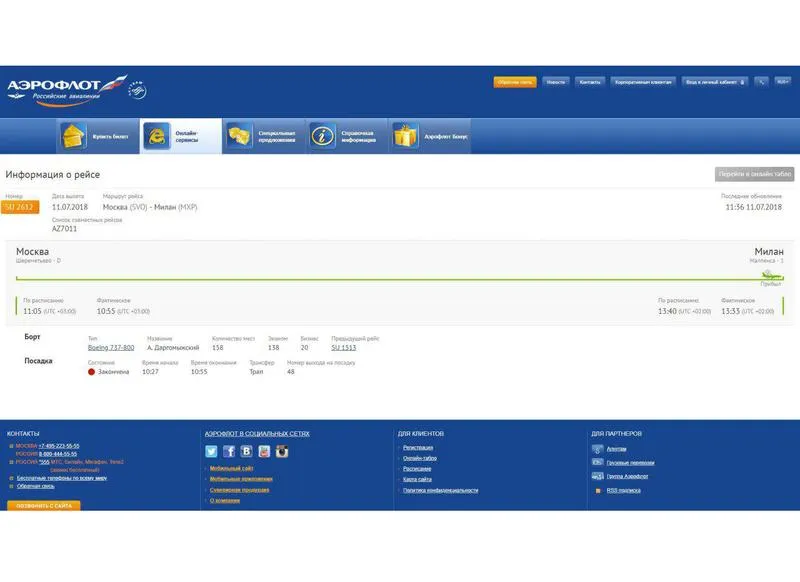Image resolution: width=800 pixels, height=582 pixels.
Task: Click 'Корпоративным клиентам' header button
Action: pyautogui.click(x=643, y=82)
